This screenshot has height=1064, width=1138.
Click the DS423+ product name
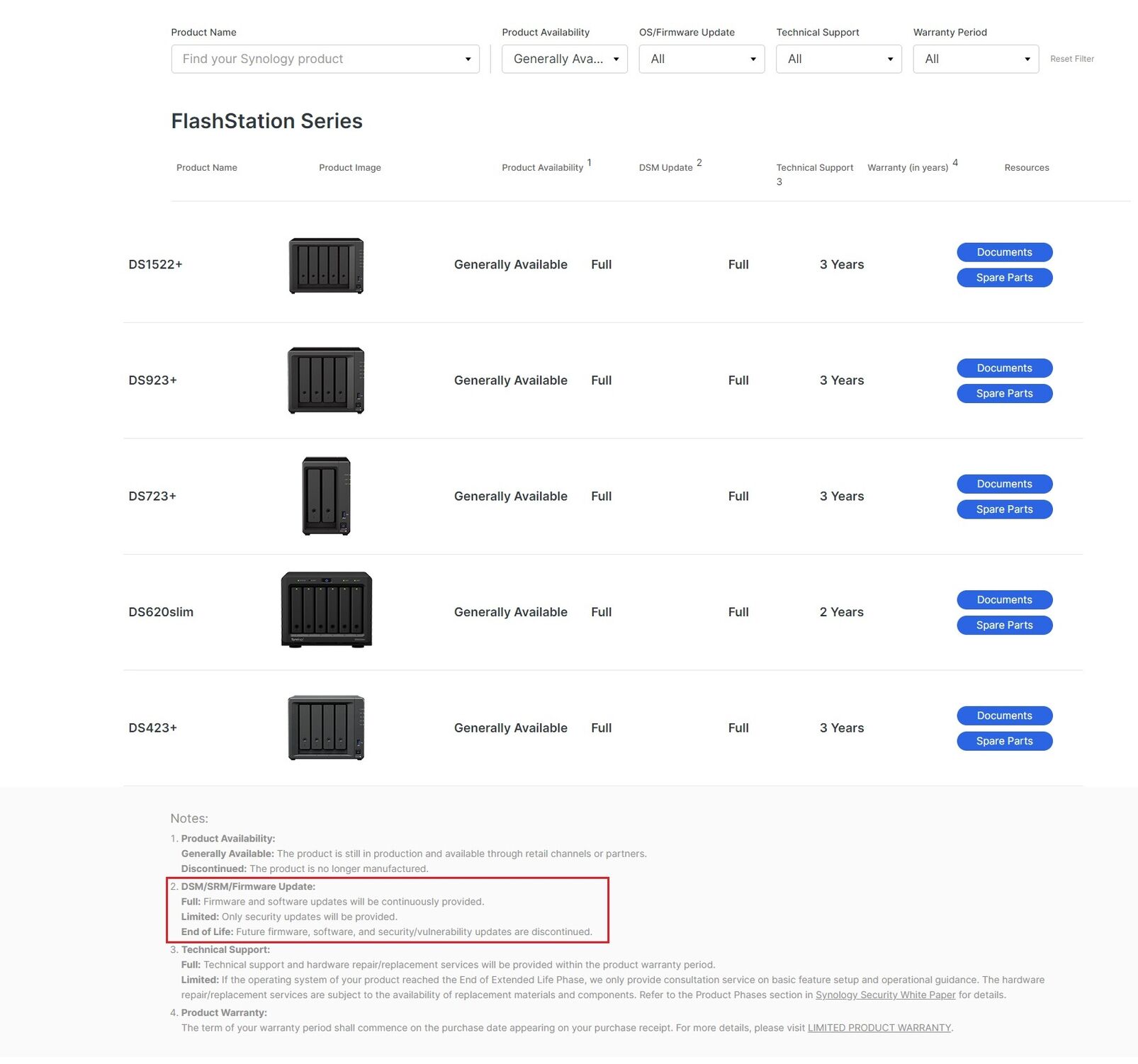152,728
